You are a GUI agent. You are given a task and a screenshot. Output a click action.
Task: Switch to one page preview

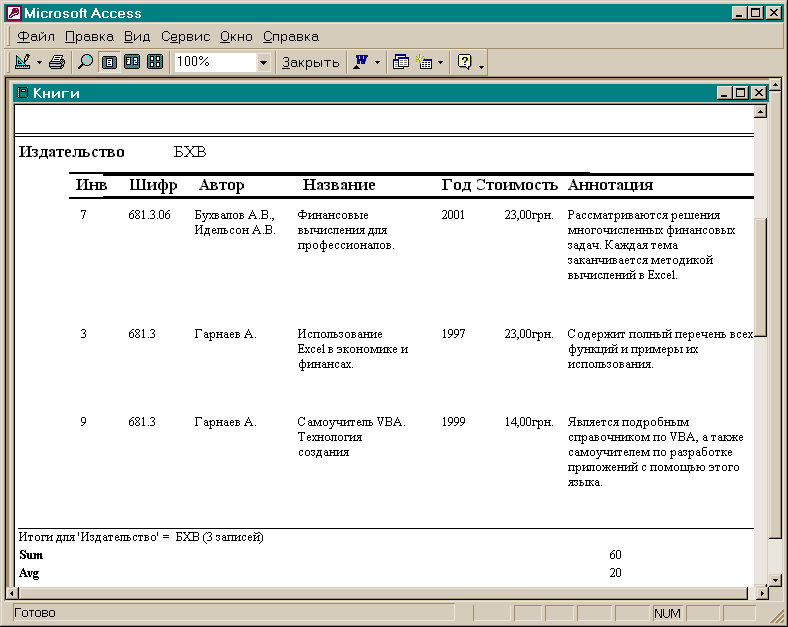click(109, 62)
